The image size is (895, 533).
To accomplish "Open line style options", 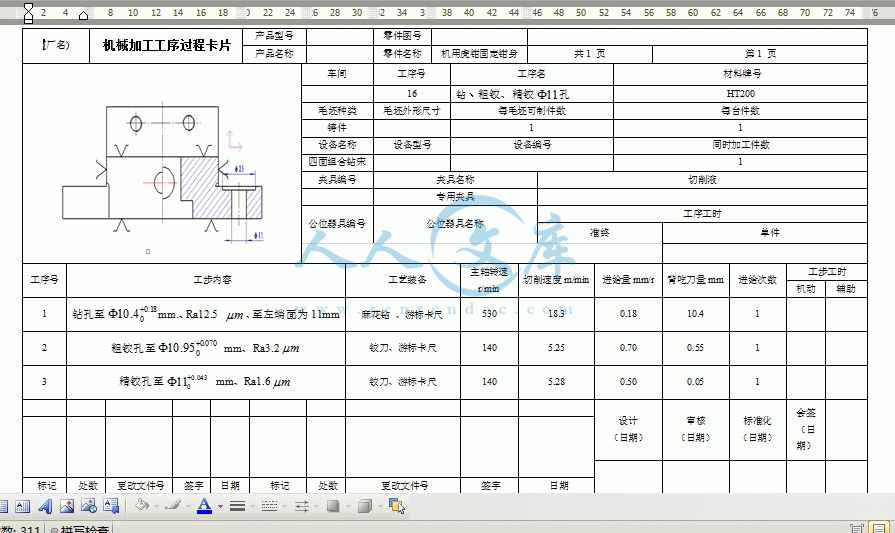I will [237, 506].
